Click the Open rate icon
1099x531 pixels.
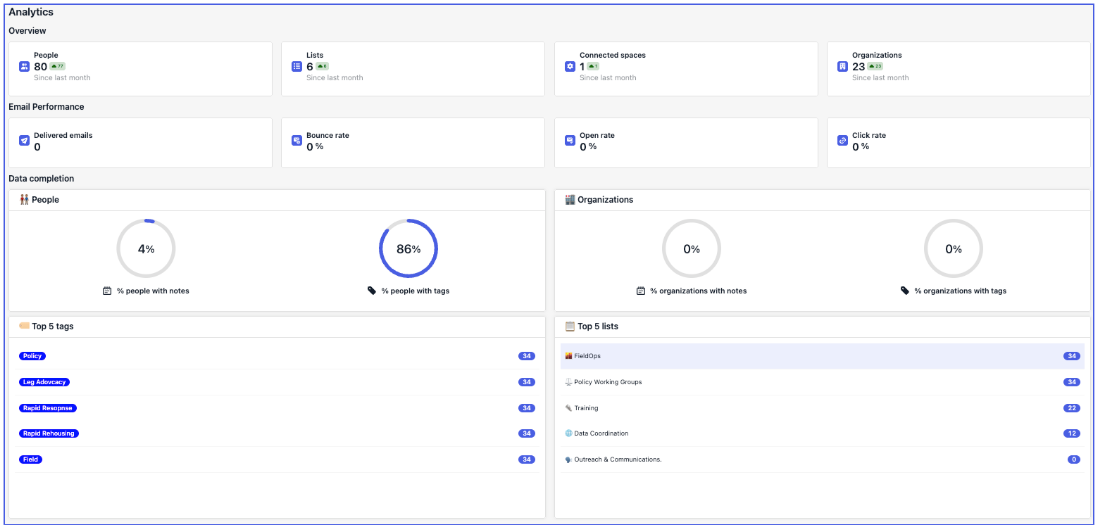(x=570, y=141)
